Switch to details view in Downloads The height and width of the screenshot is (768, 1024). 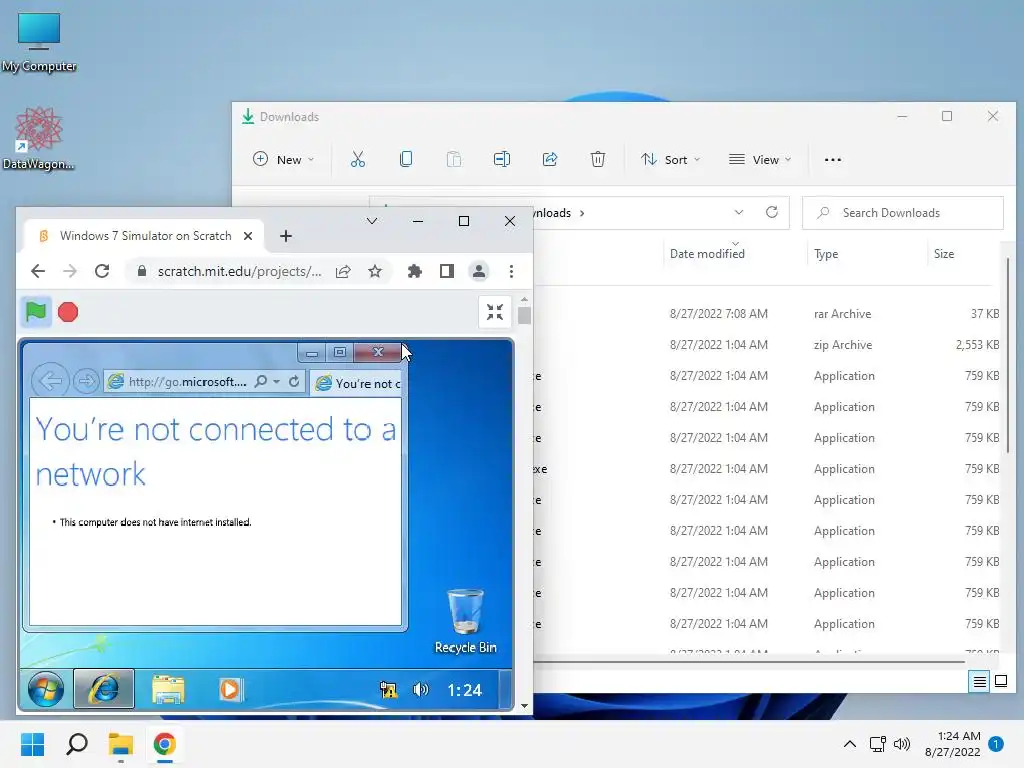pos(979,682)
